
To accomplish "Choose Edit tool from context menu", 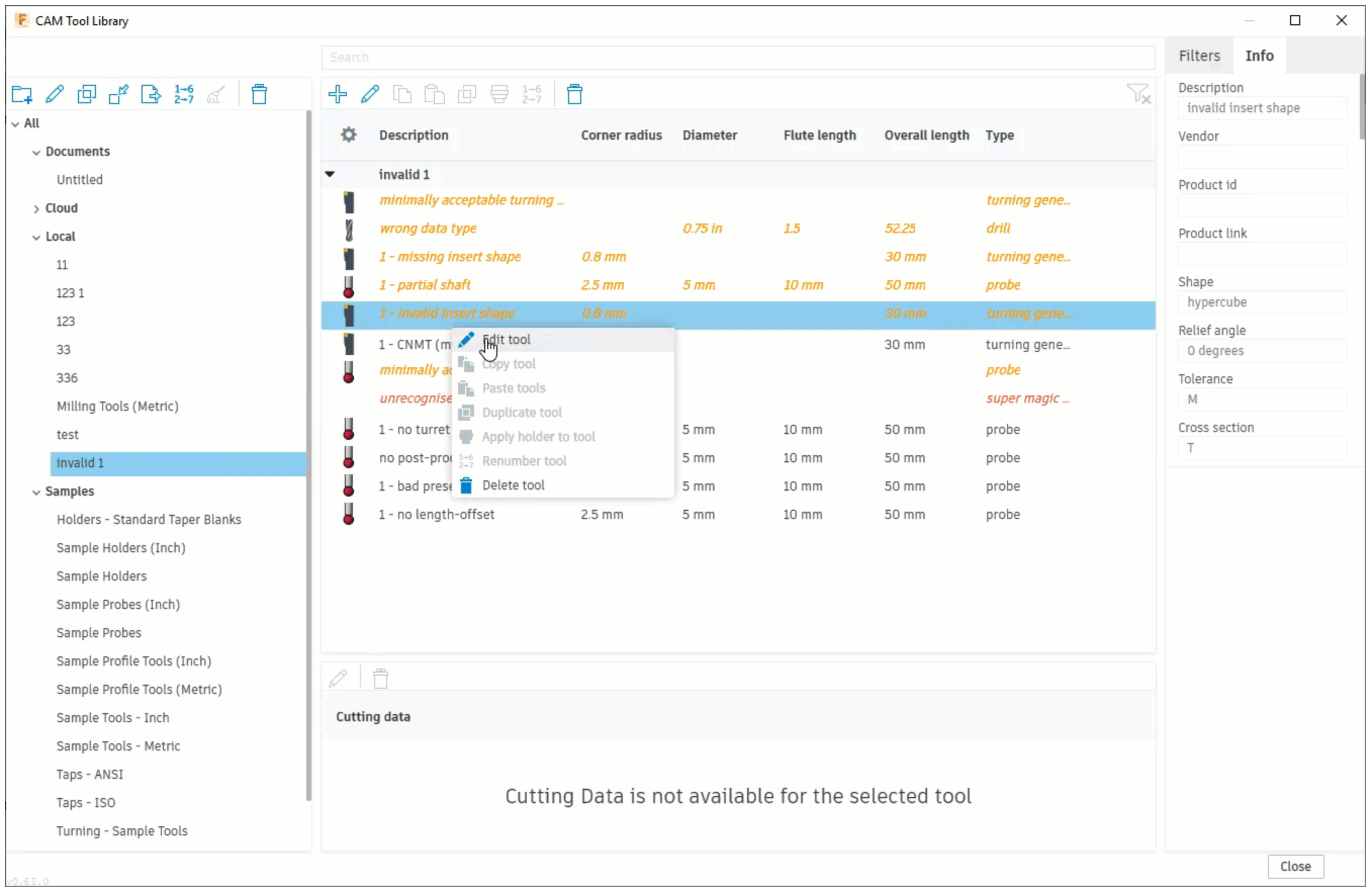I will click(x=506, y=340).
